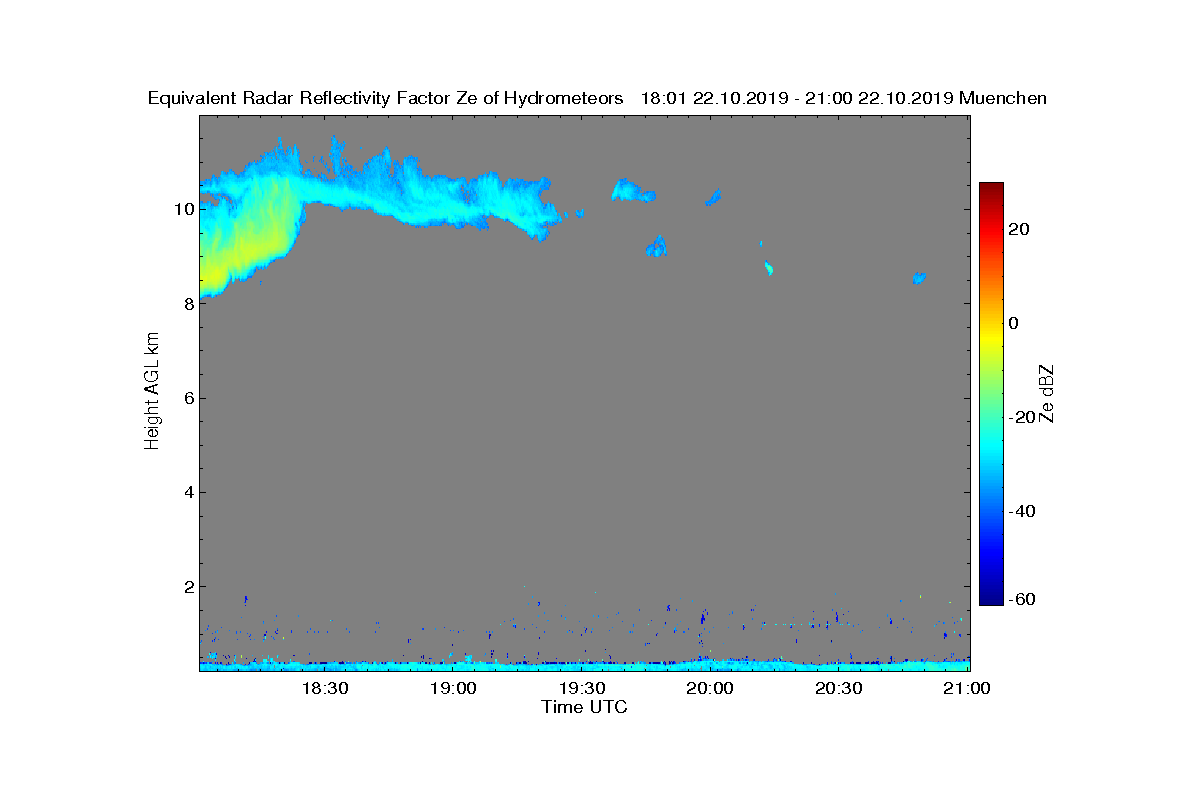Click the 20:00 time tick label
The image size is (1200, 800).
[710, 689]
